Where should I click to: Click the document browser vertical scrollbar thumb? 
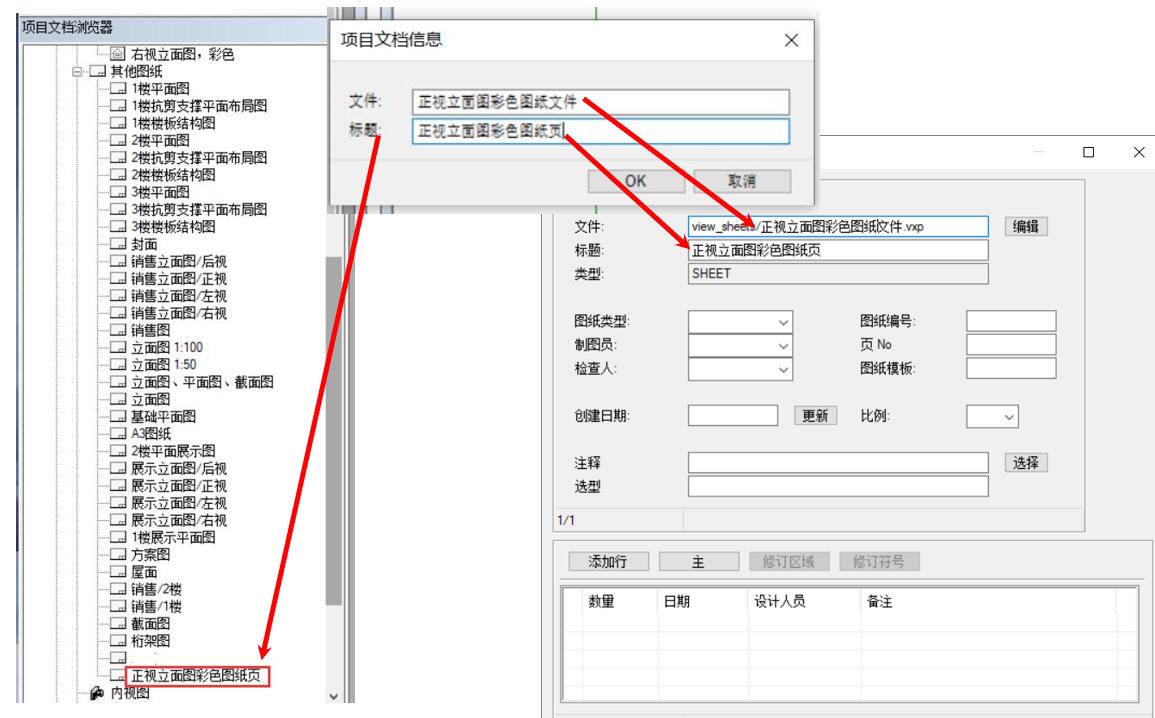(334, 431)
